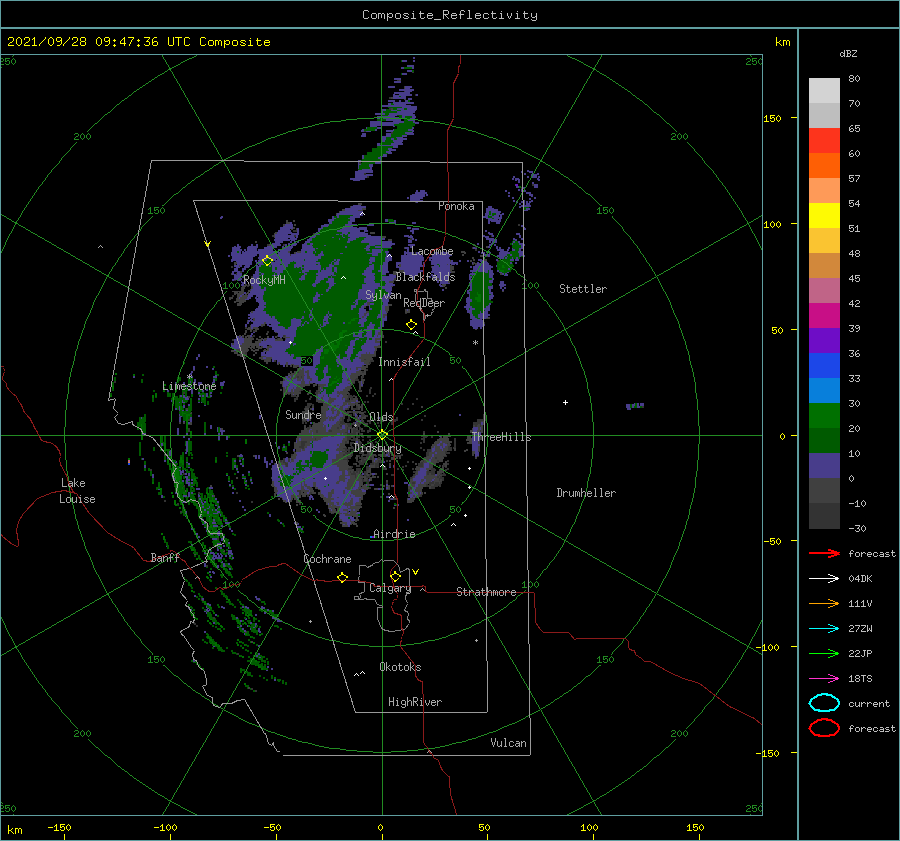The height and width of the screenshot is (841, 900).
Task: Click the Cochrane town label
Action: 327,559
